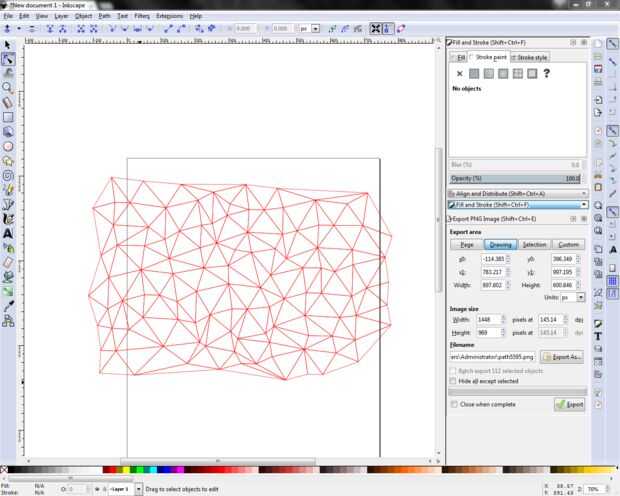Pick the black swatch in the palette
Image resolution: width=620 pixels, height=496 pixels.
tap(11, 470)
